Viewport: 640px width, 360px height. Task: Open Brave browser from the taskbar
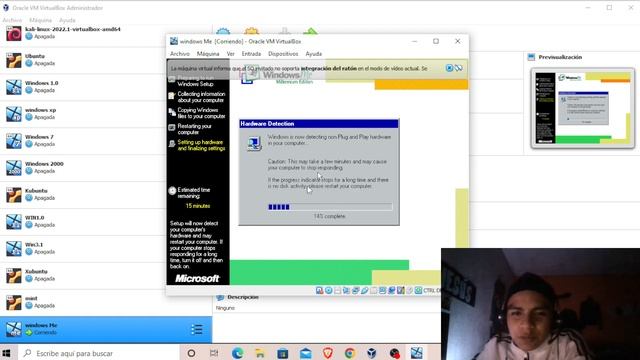coord(328,353)
